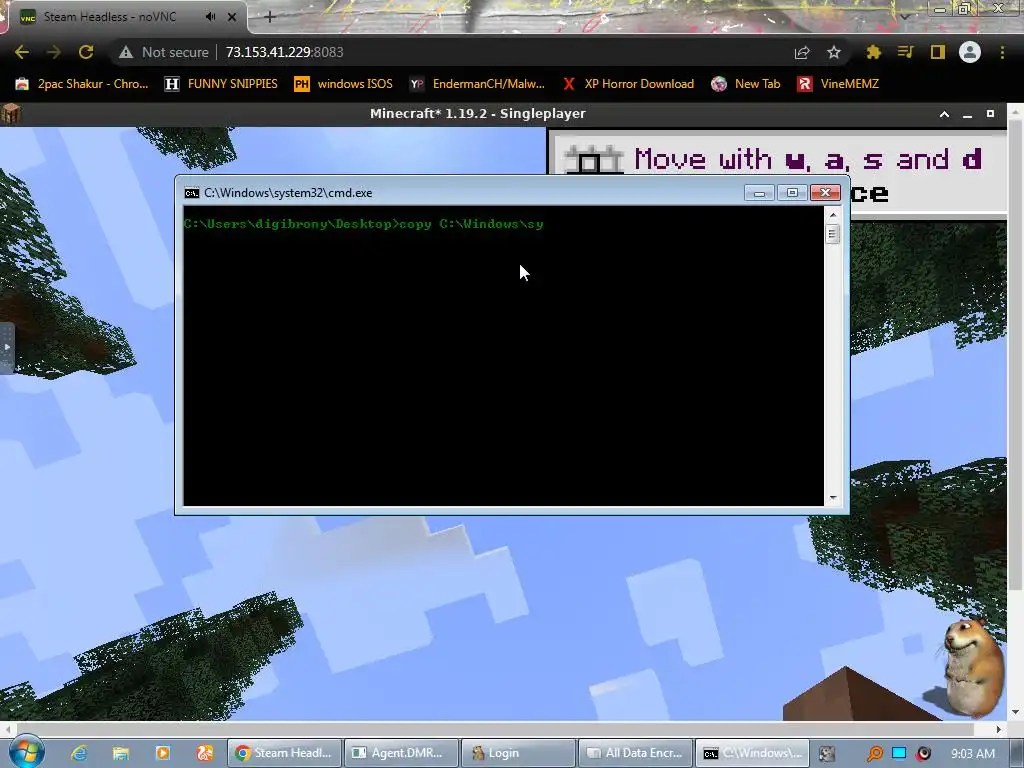Click the cmd.exe scrollbar up arrow
This screenshot has height=768, width=1024.
(x=833, y=214)
